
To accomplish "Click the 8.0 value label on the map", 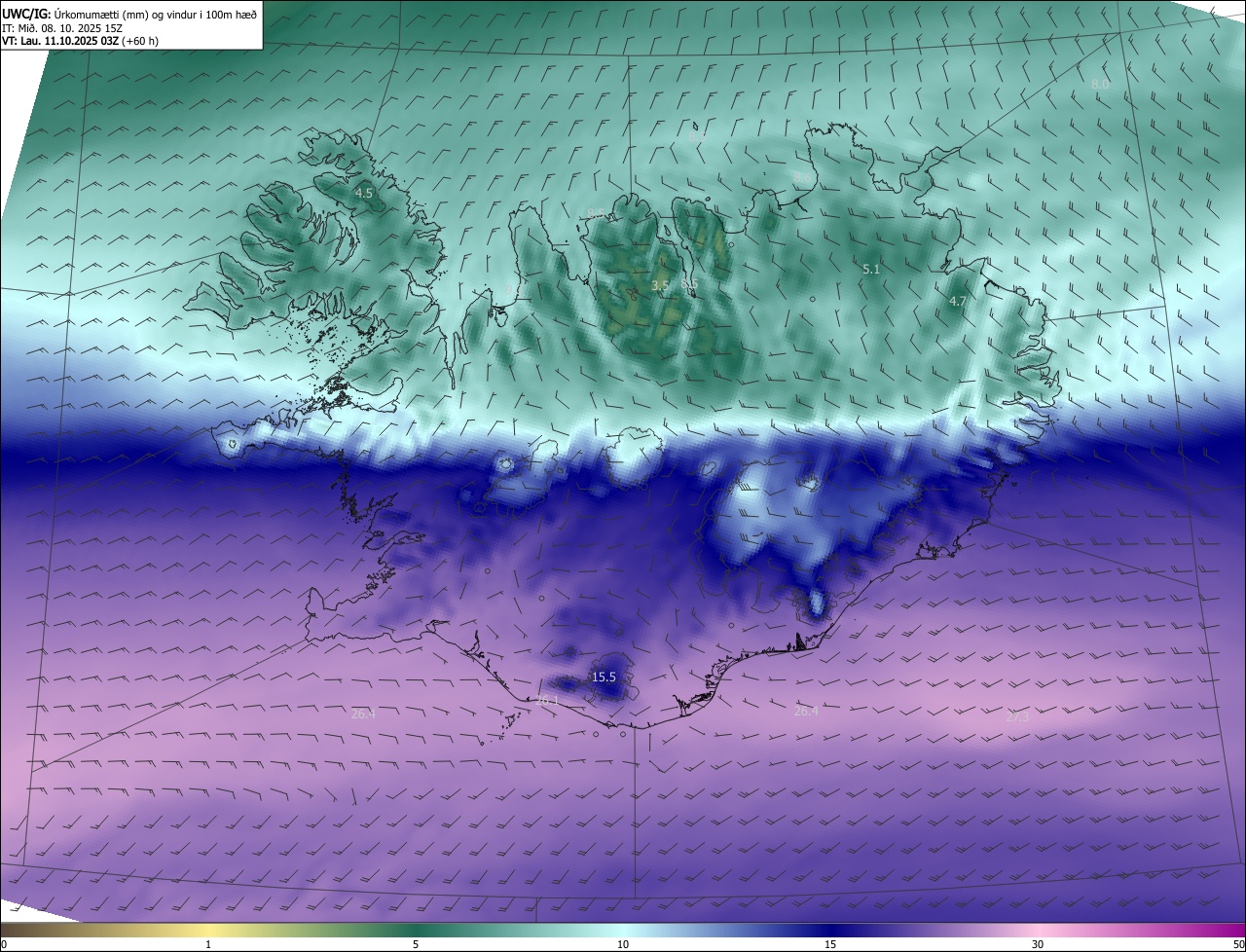I will coord(1099,85).
